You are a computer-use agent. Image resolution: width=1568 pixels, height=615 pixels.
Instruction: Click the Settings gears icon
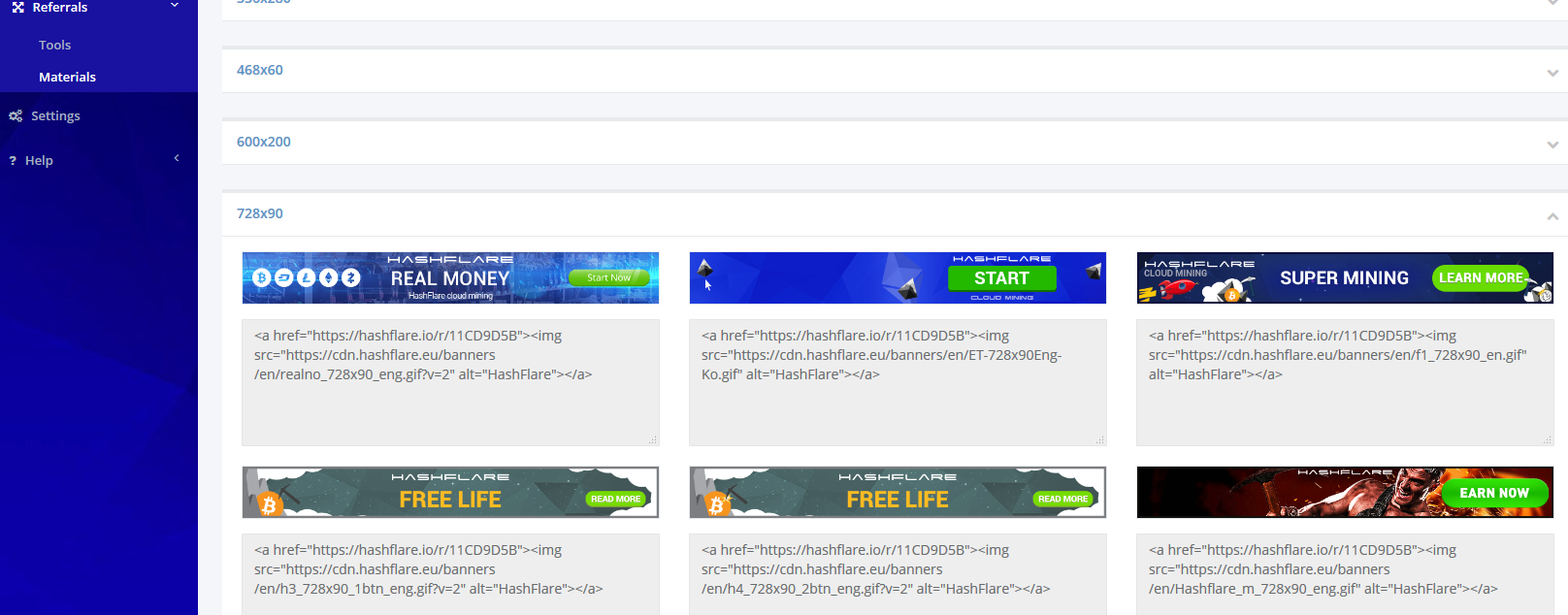click(16, 116)
